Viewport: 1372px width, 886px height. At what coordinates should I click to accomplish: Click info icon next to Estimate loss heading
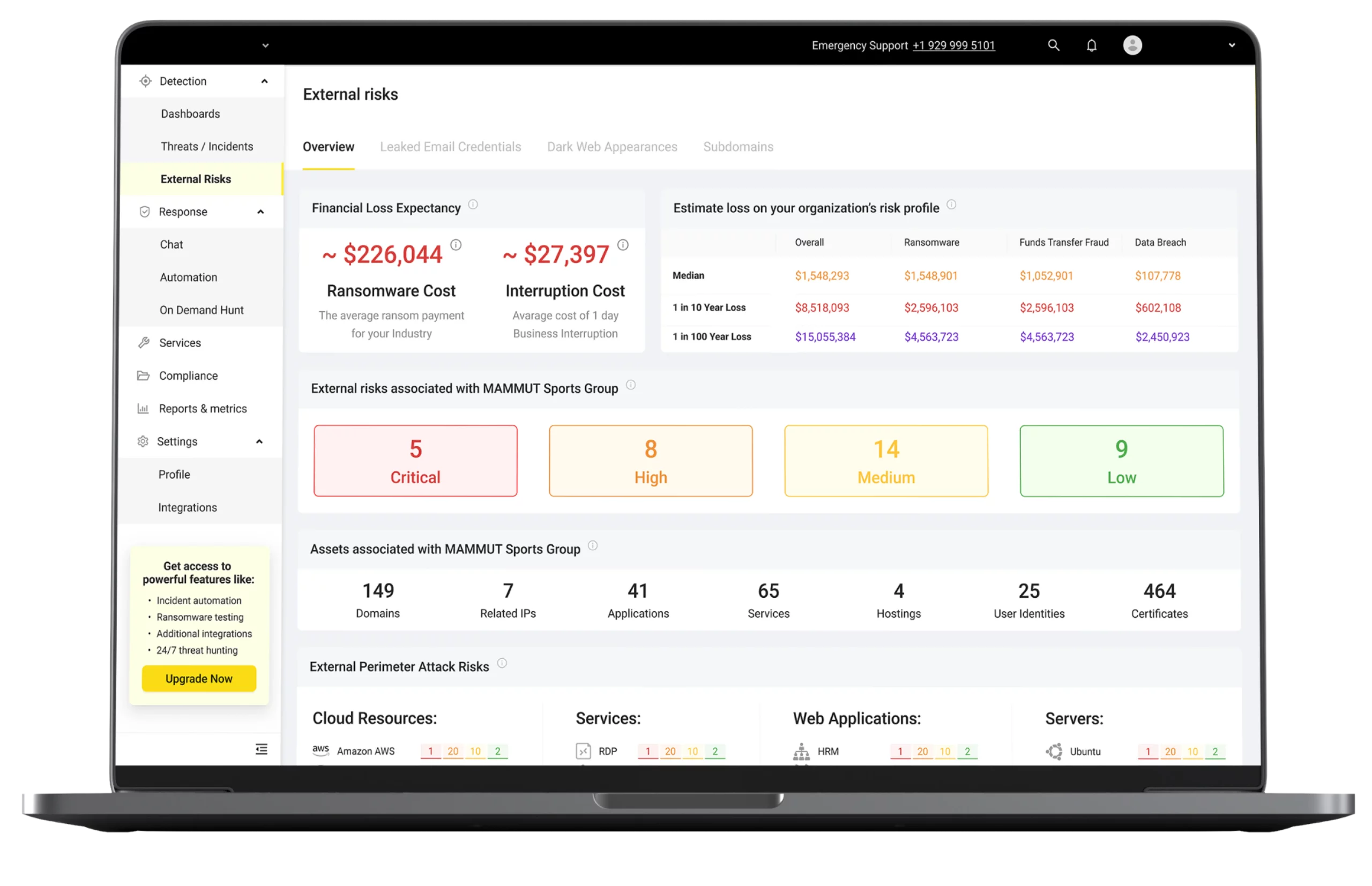click(951, 204)
